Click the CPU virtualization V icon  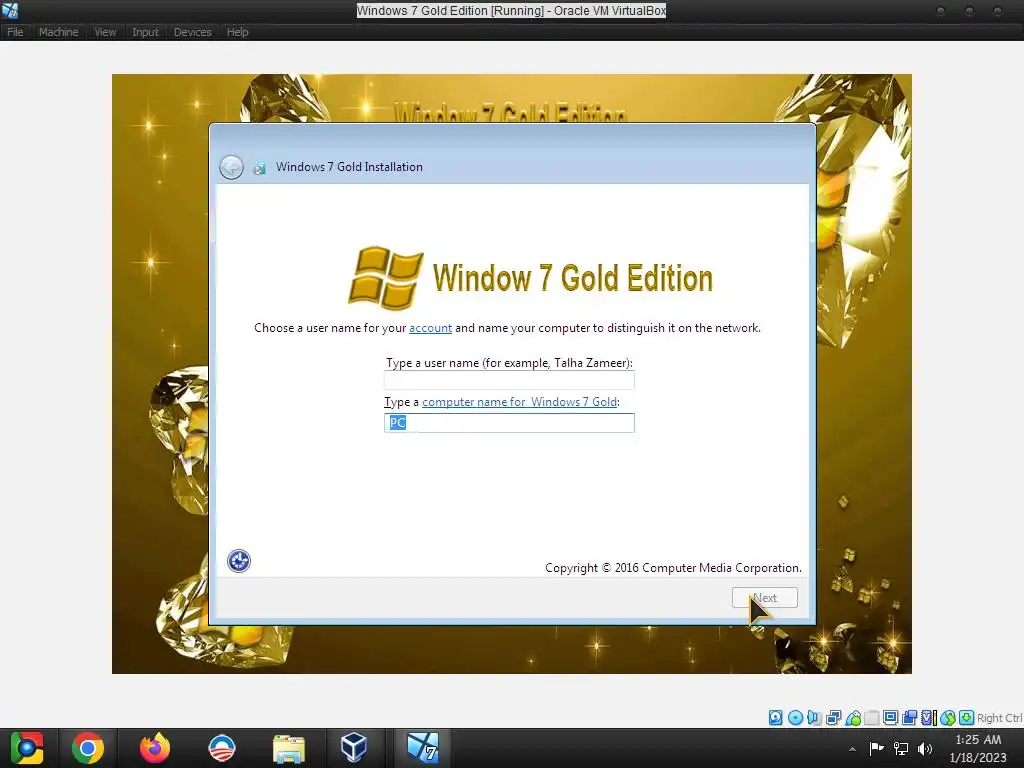[x=929, y=718]
